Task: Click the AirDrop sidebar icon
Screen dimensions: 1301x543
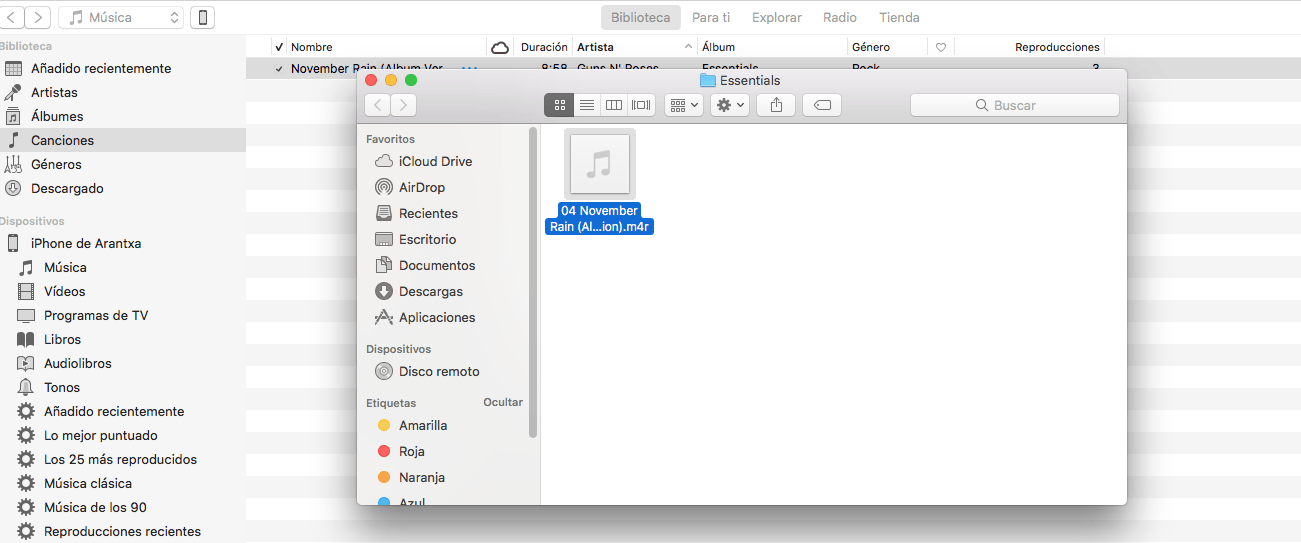Action: coord(383,187)
